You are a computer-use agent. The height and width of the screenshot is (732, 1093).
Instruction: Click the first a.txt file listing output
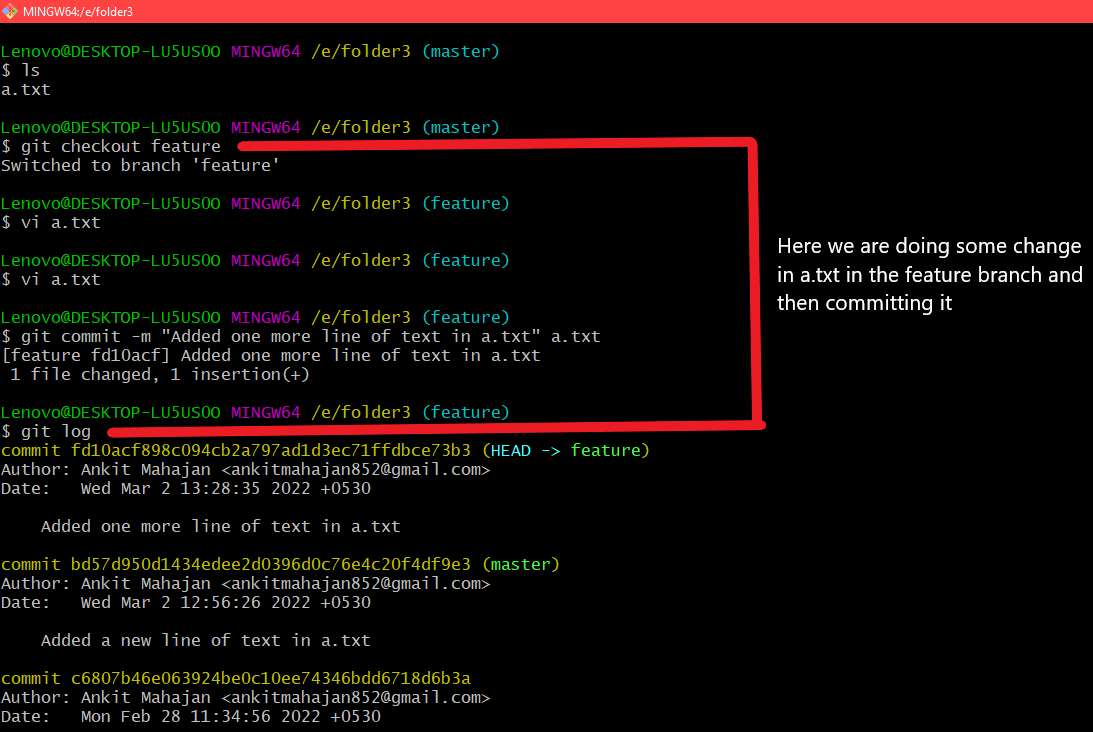(25, 89)
